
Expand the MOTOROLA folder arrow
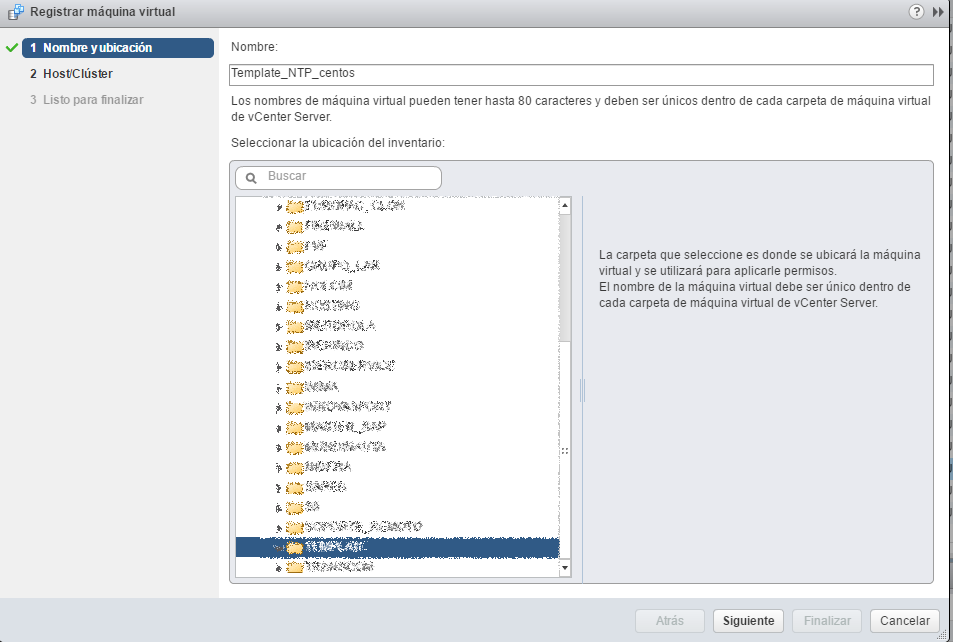(278, 326)
